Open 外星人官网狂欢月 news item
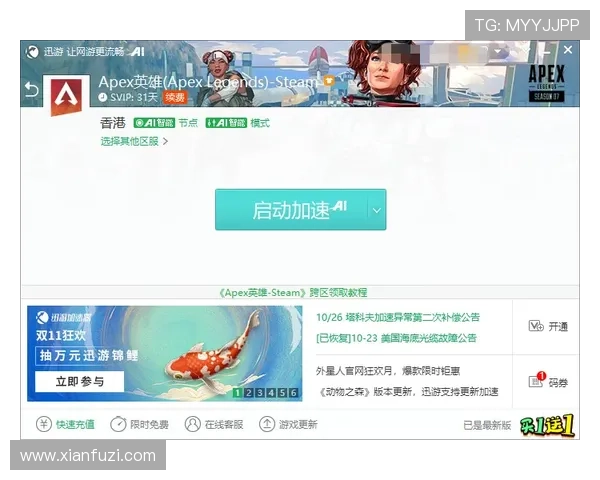 [x=388, y=371]
